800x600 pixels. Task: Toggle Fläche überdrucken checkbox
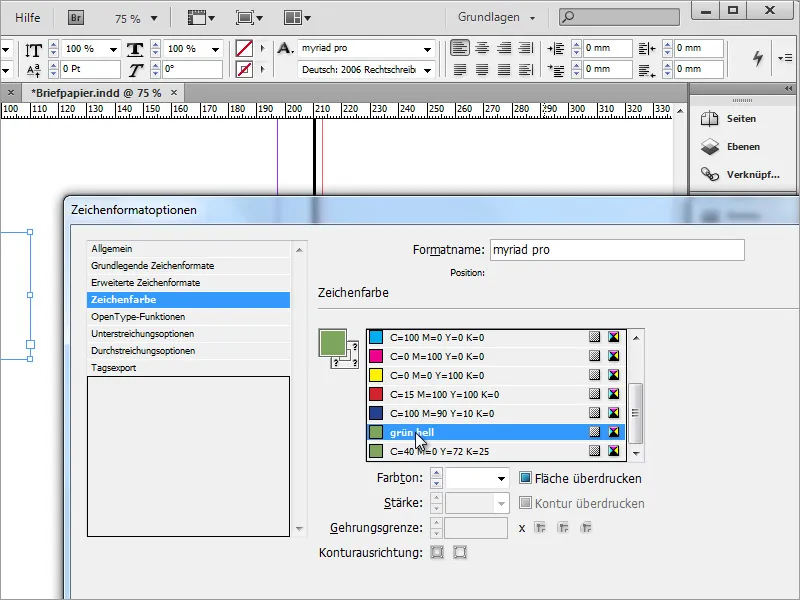pos(525,478)
